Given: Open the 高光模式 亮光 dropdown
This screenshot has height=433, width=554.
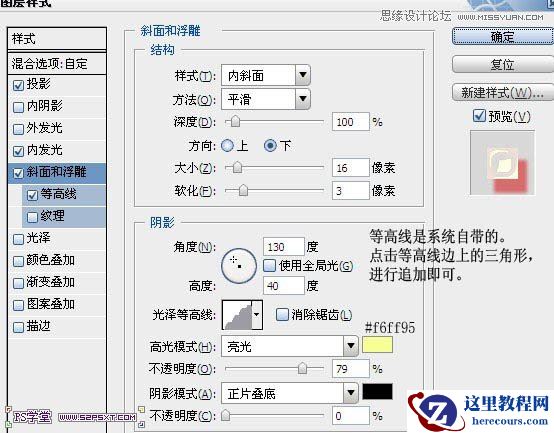Looking at the screenshot, I should pyautogui.click(x=290, y=346).
